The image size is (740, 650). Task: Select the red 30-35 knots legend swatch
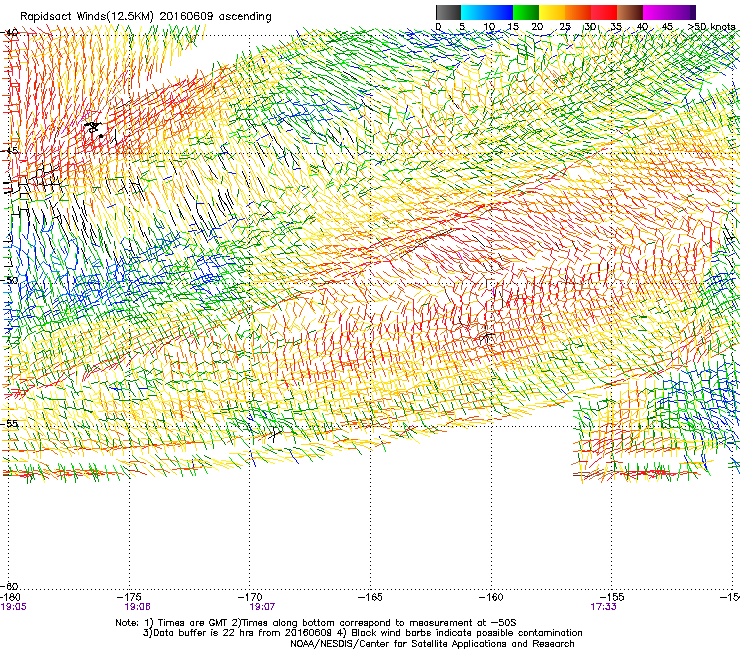click(x=604, y=12)
